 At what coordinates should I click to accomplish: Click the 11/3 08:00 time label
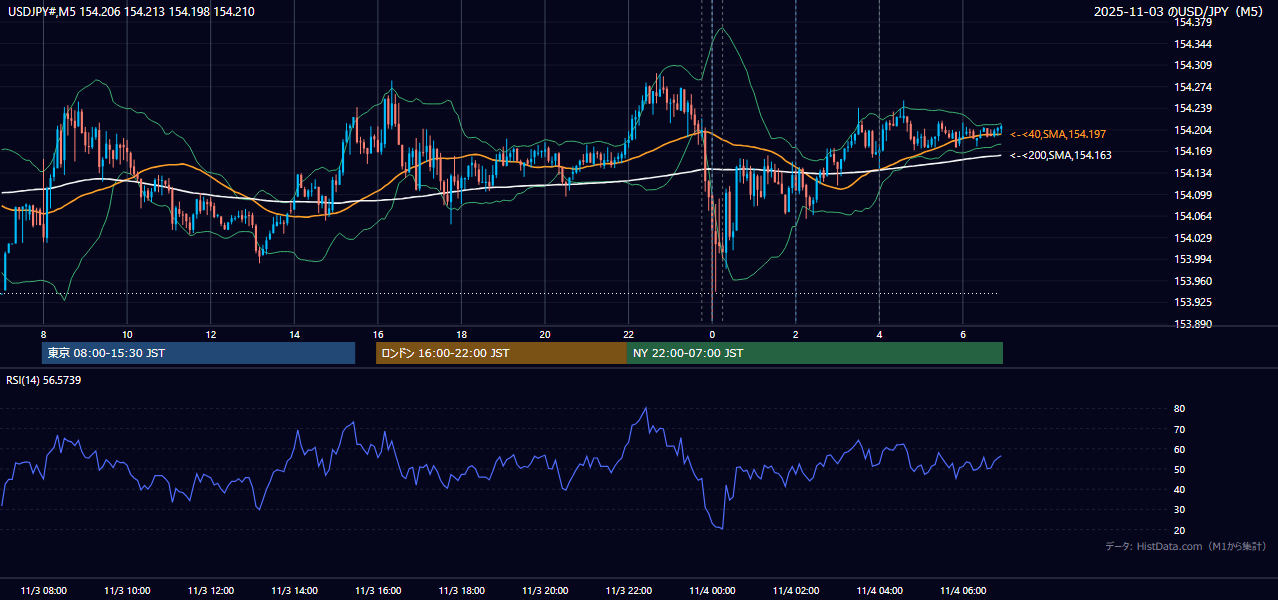click(43, 591)
